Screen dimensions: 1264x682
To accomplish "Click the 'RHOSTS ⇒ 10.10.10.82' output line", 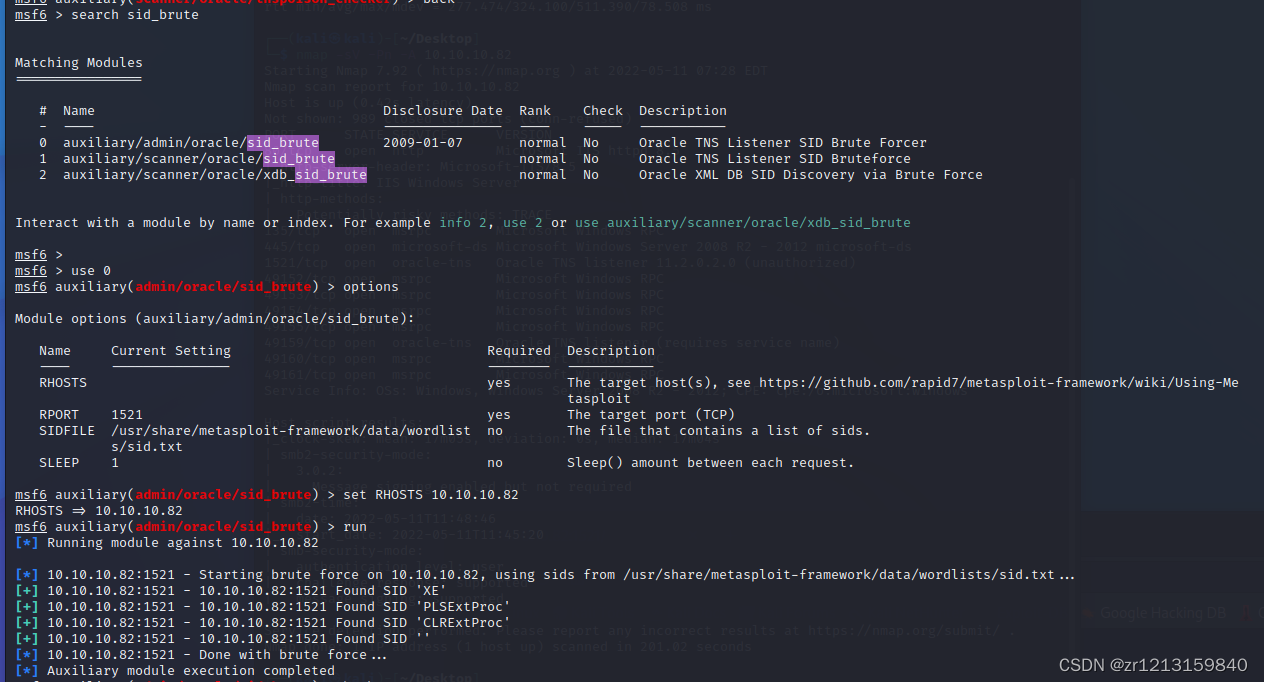I will 99,511.
